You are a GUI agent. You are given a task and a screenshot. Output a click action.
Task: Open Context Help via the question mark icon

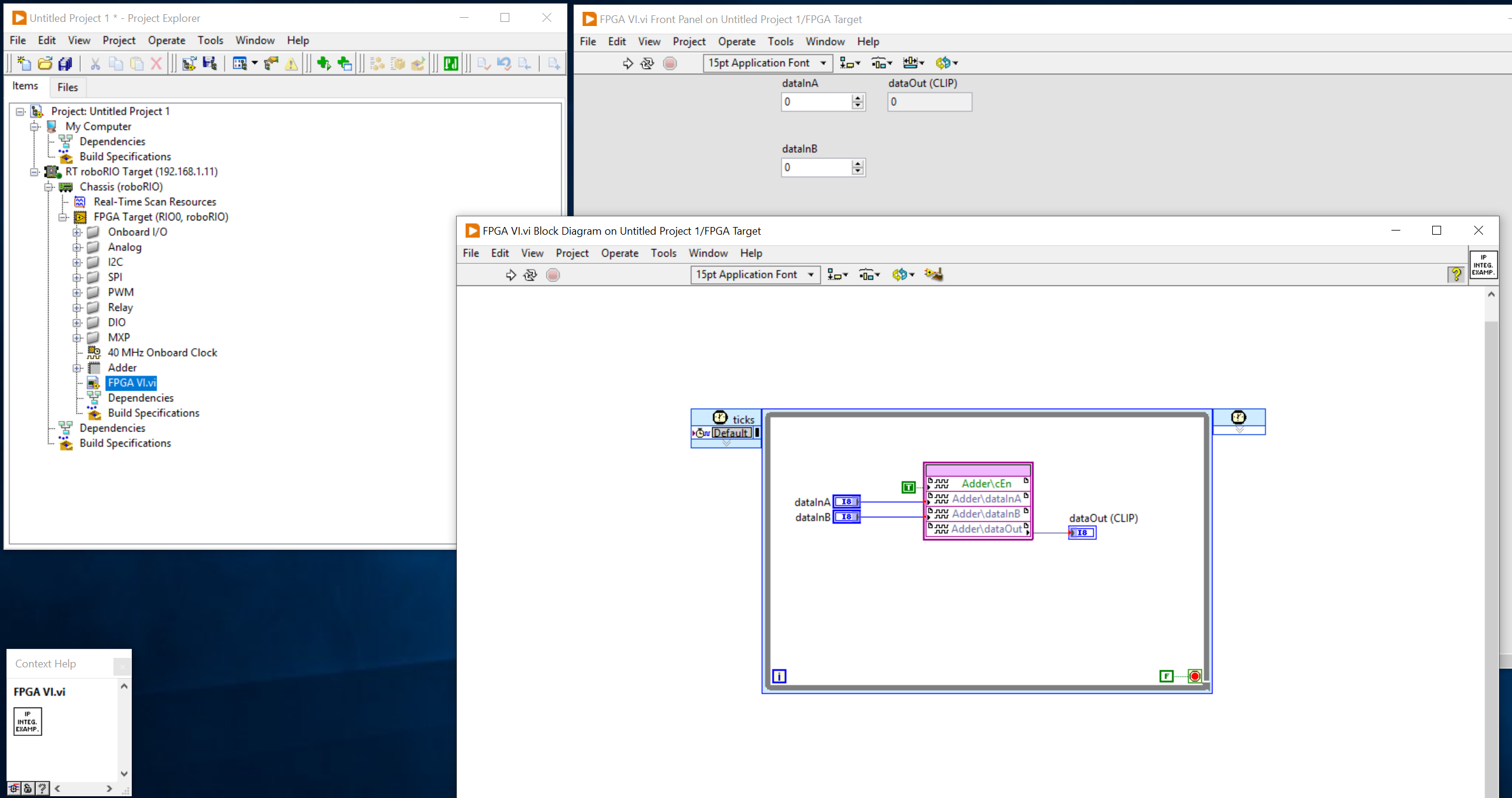[1456, 274]
